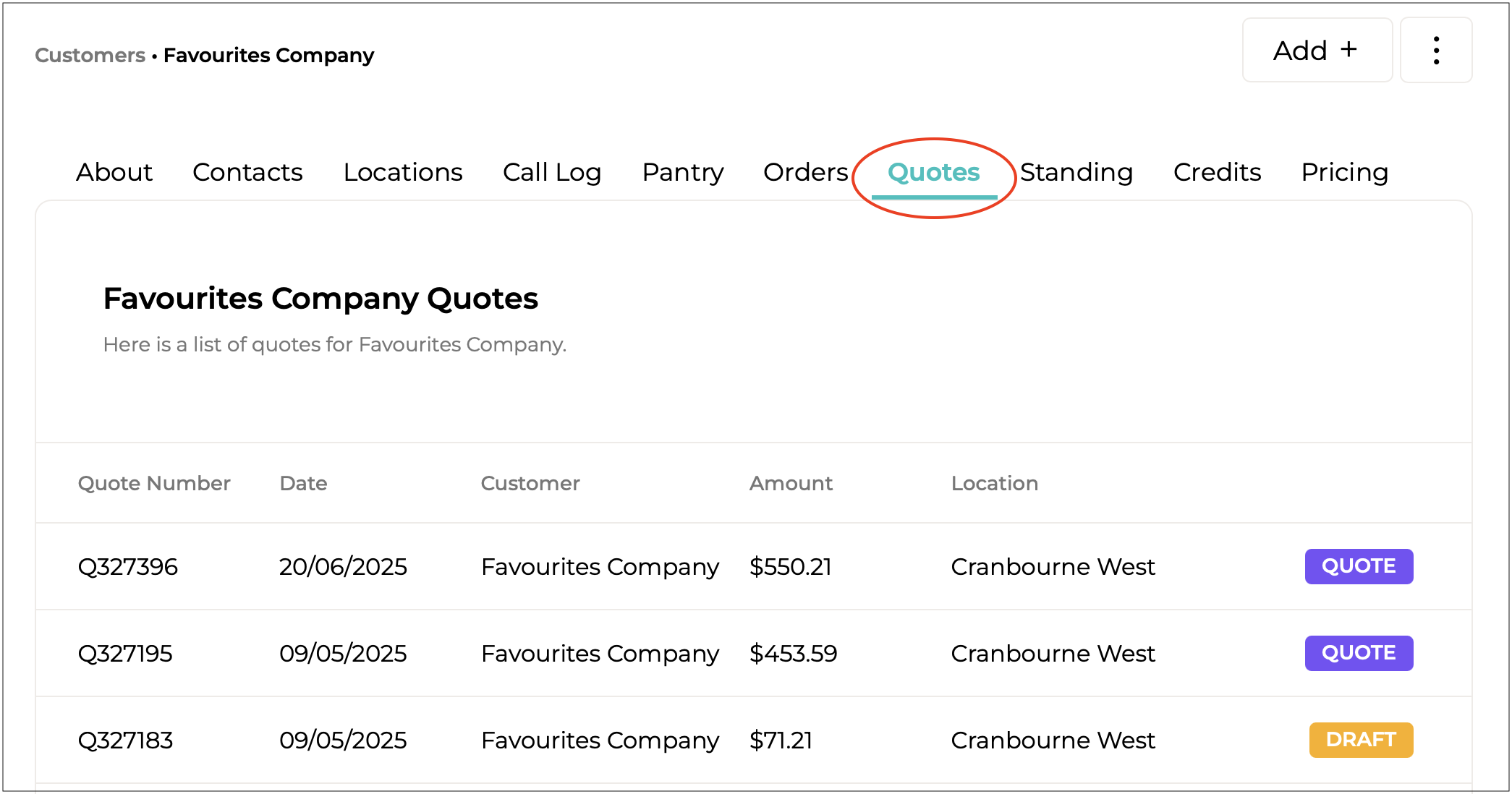Image resolution: width=1512 pixels, height=794 pixels.
Task: Switch to the Pantry tab
Action: pyautogui.click(x=682, y=172)
